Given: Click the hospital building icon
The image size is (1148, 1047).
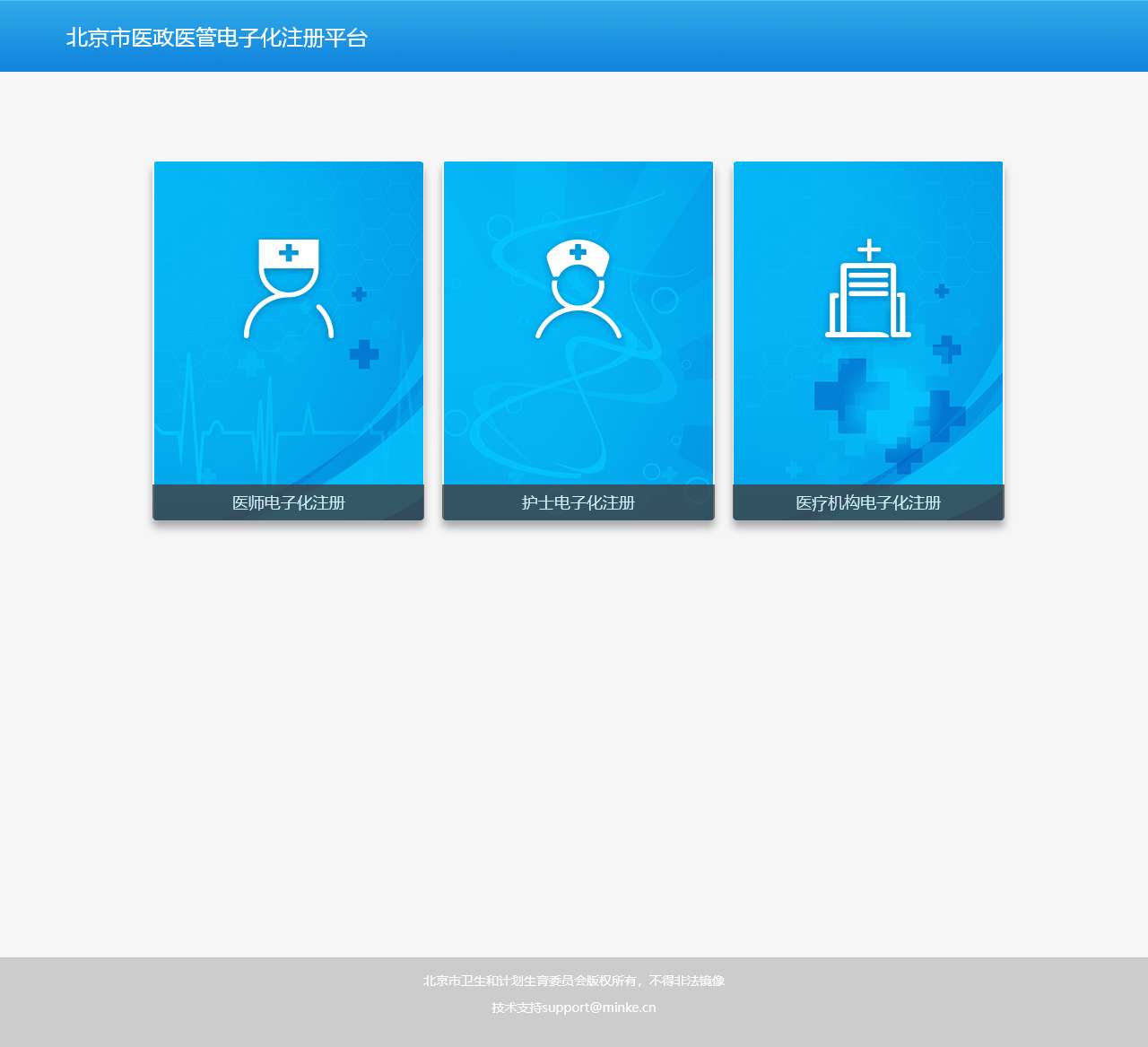Looking at the screenshot, I should (868, 288).
